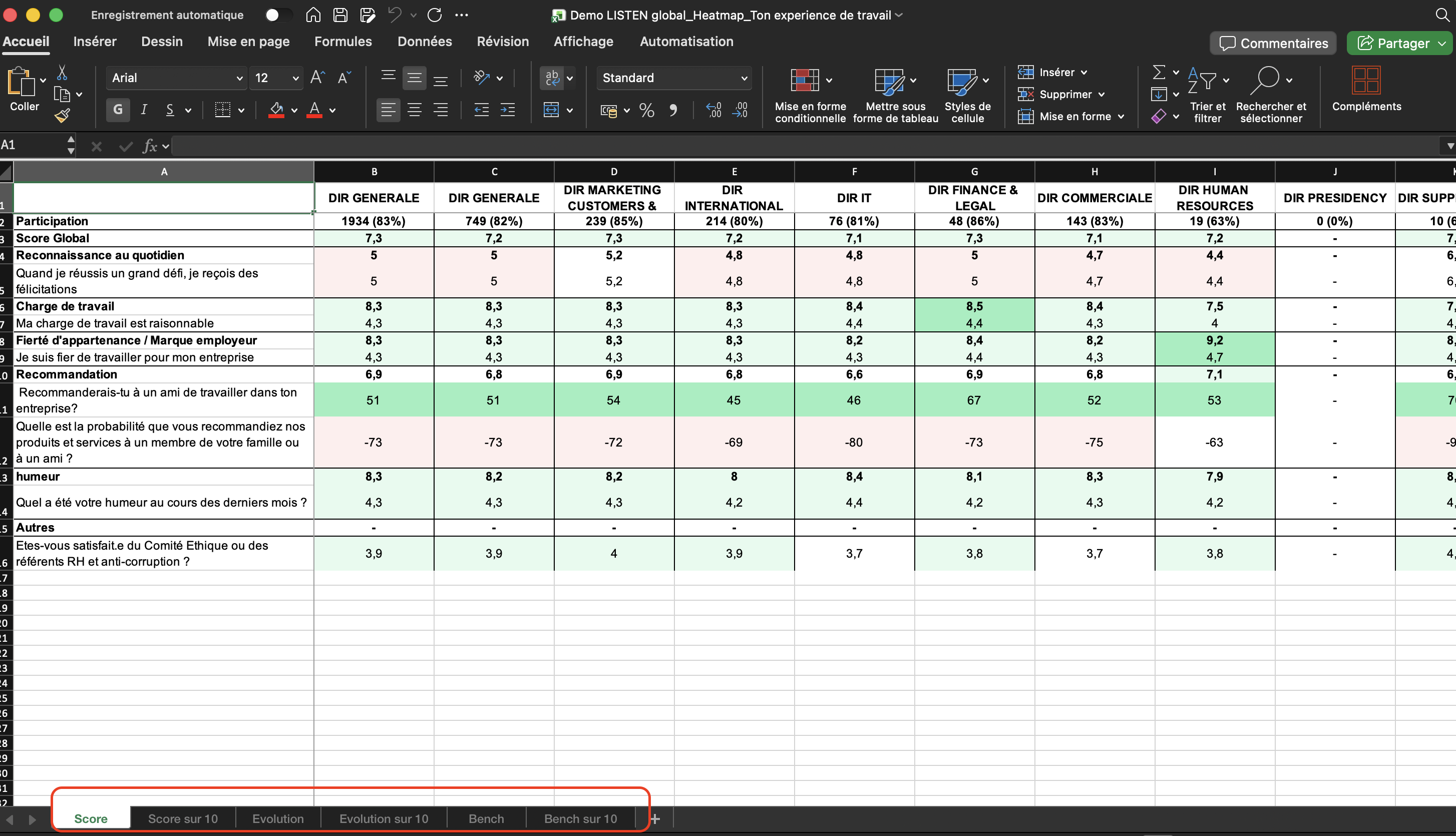Click the A1 name box field
1456x836 pixels.
tap(34, 145)
